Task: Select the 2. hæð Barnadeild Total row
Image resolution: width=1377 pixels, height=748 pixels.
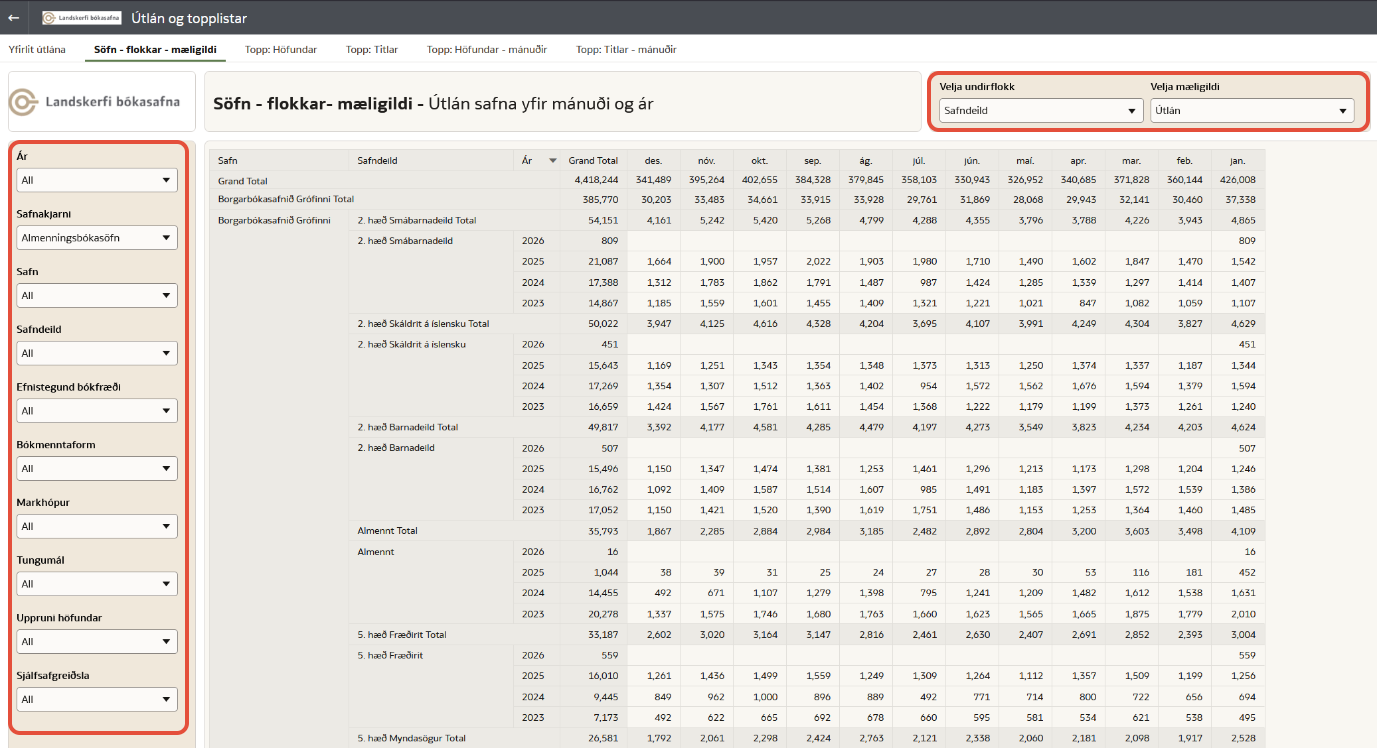Action: 408,427
